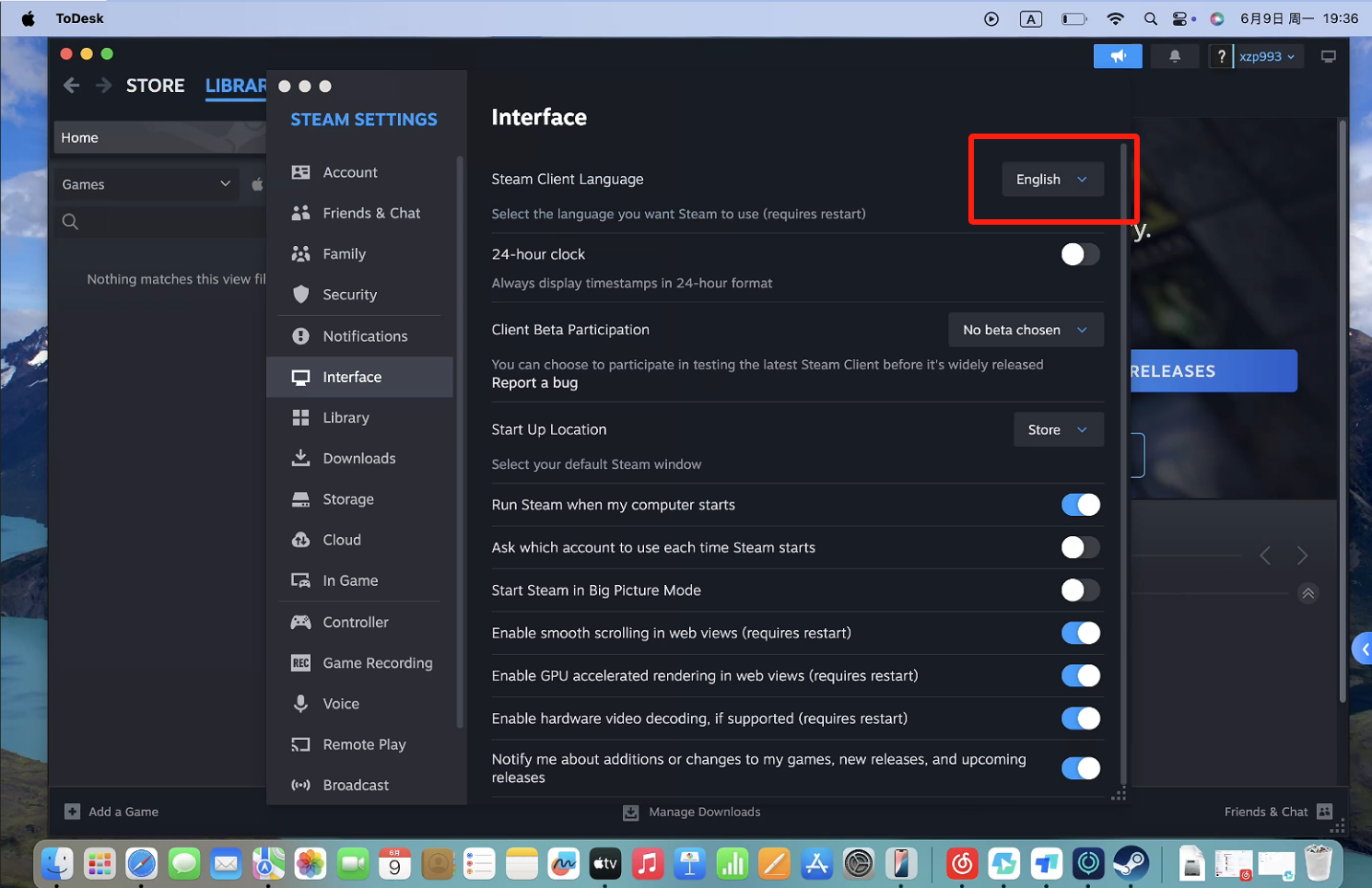Turn off smooth scrolling in web views
This screenshot has width=1372, height=888.
tap(1080, 633)
